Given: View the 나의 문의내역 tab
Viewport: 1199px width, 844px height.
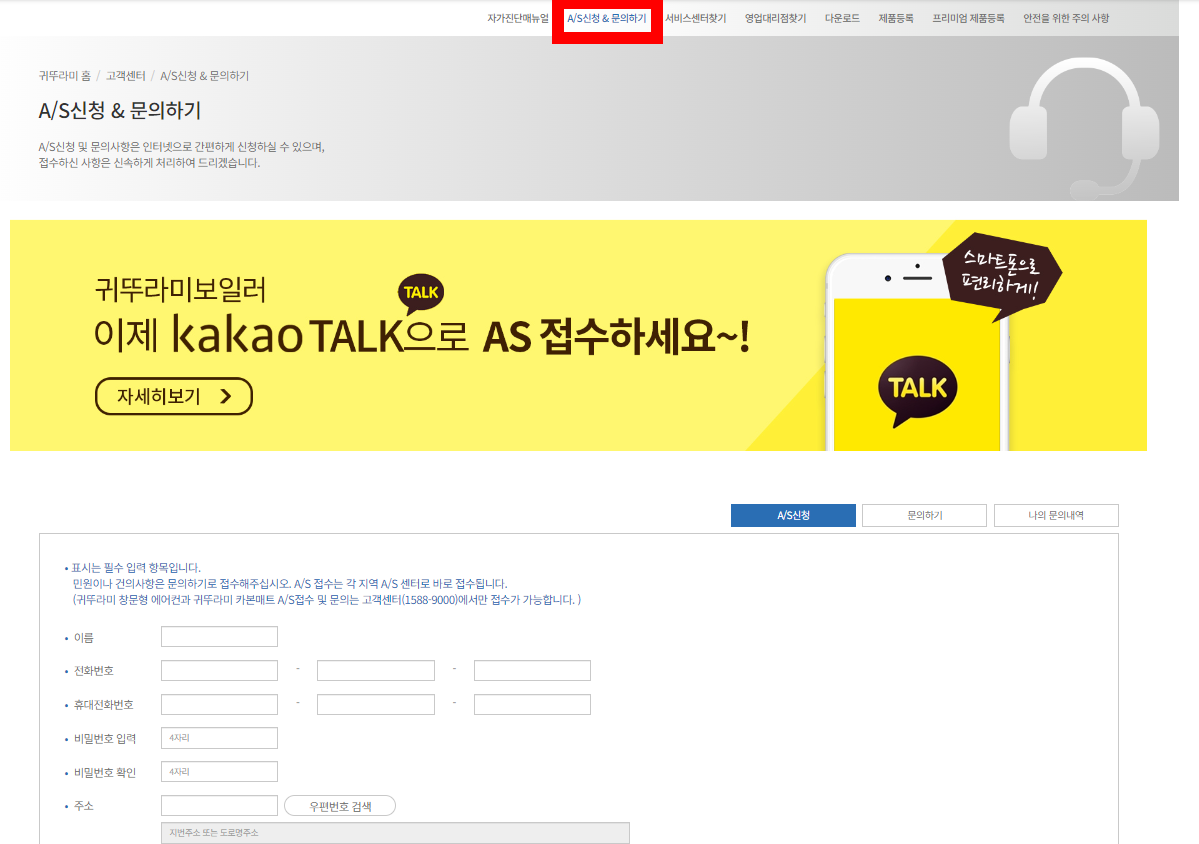Looking at the screenshot, I should point(1054,515).
